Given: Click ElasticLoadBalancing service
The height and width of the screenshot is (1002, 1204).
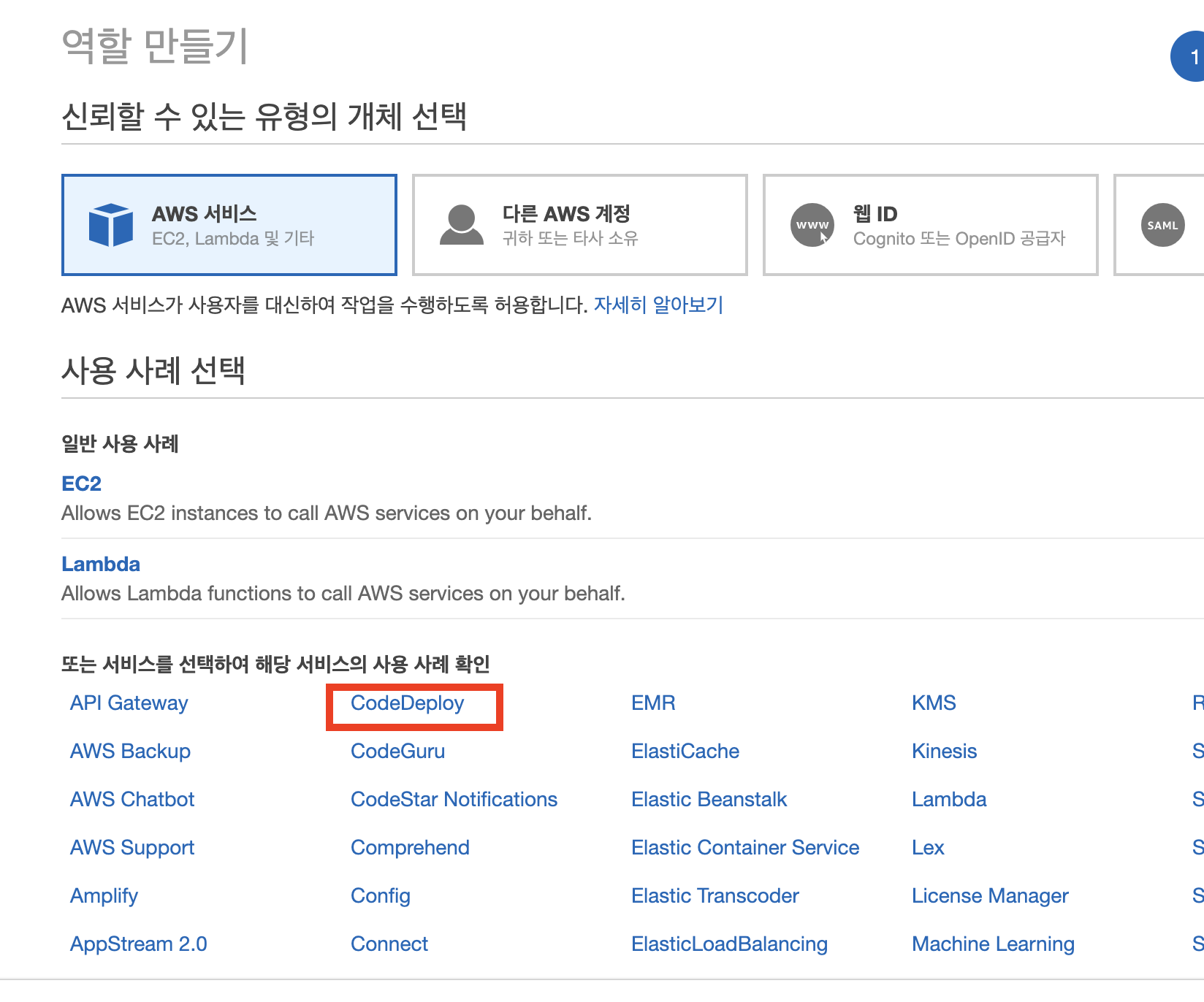Looking at the screenshot, I should [730, 944].
